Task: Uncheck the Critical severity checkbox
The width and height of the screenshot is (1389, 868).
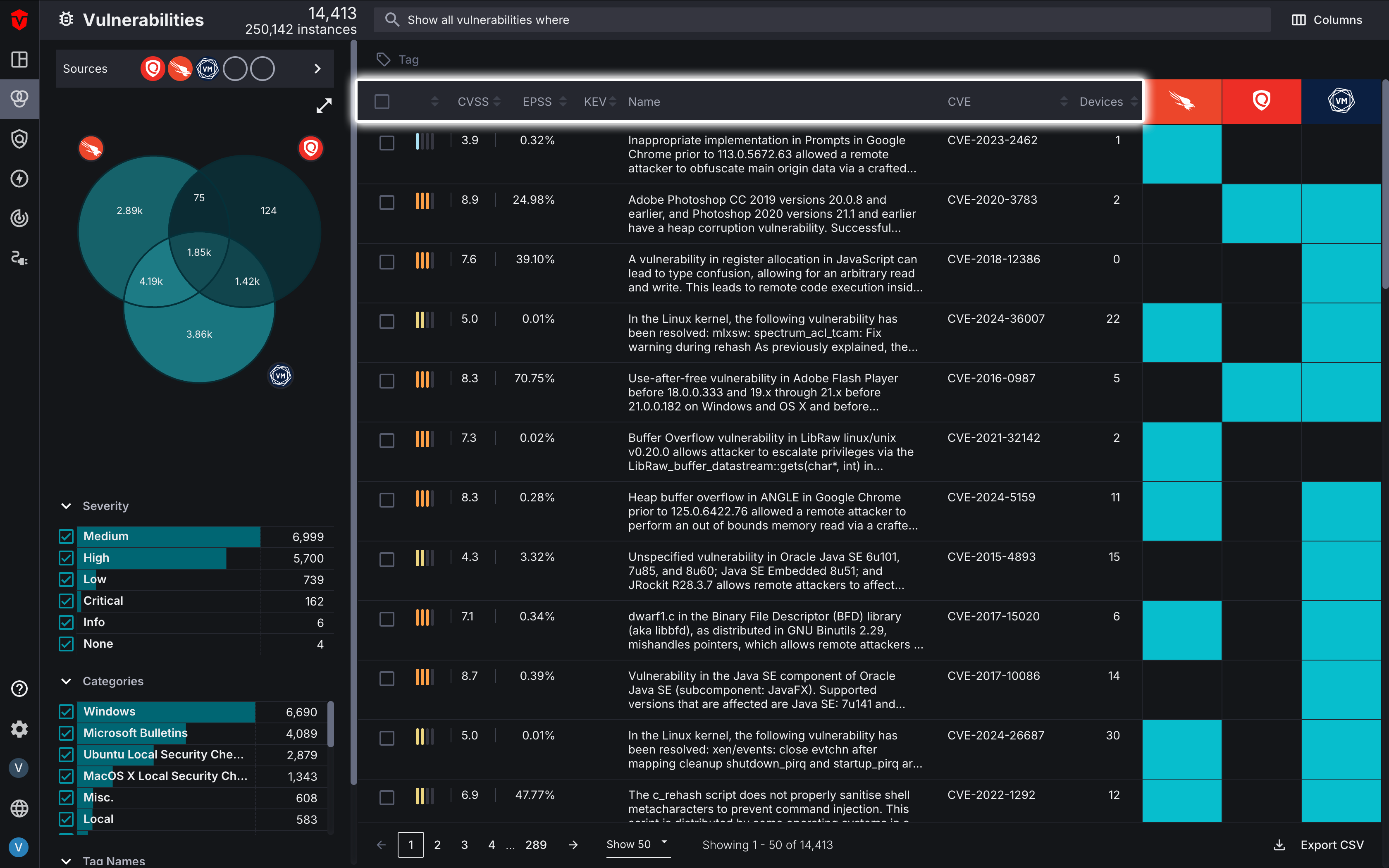Action: click(x=66, y=601)
